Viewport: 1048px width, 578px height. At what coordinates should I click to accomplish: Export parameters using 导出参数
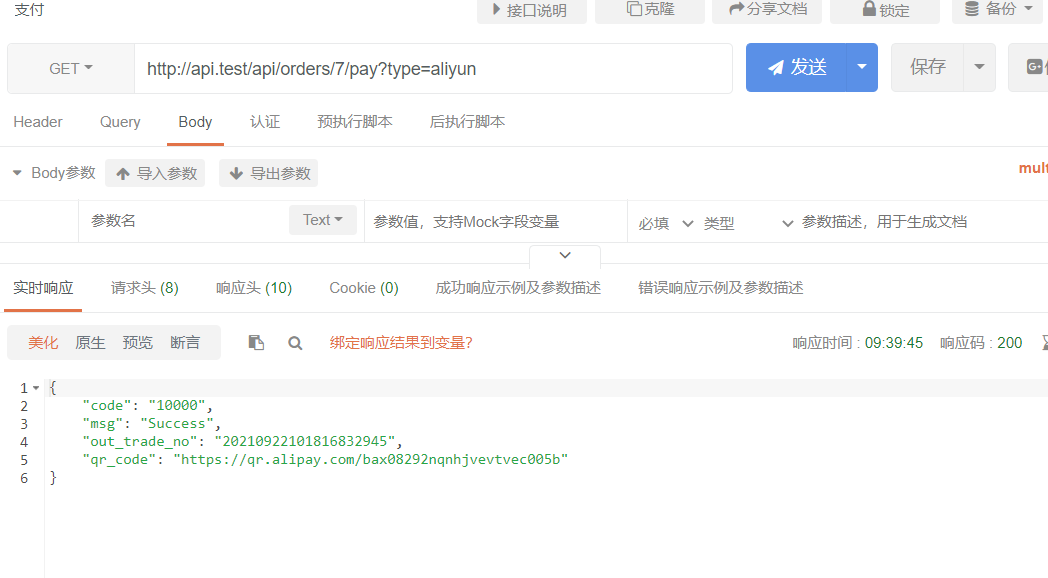pos(268,173)
